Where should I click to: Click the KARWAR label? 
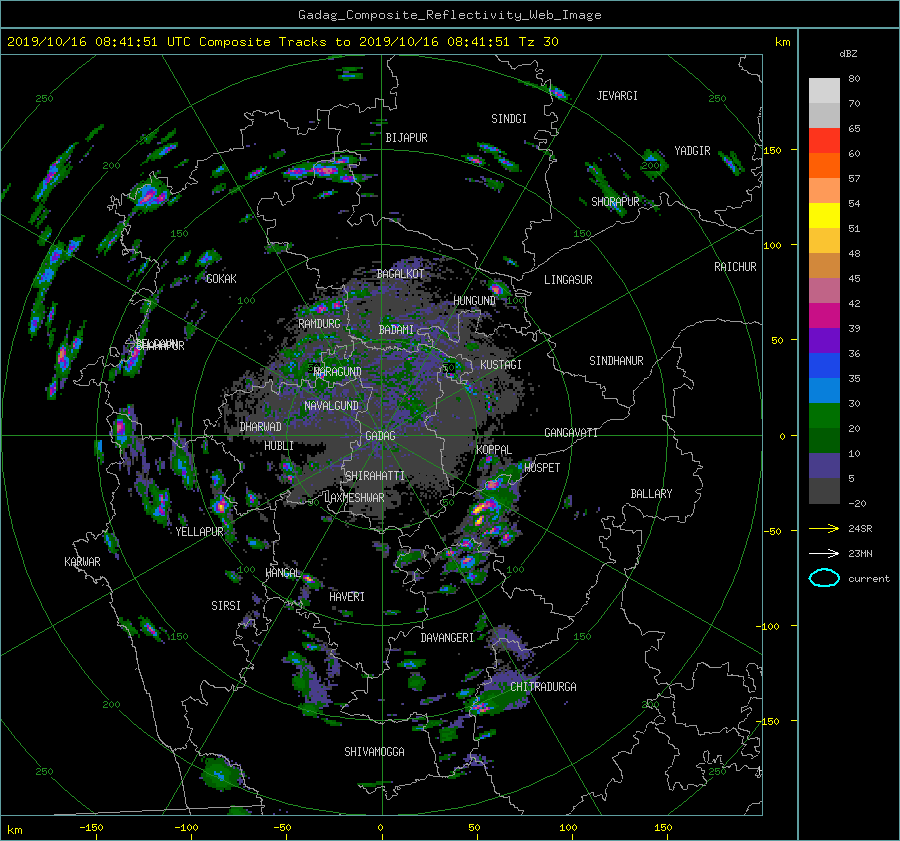(x=82, y=562)
